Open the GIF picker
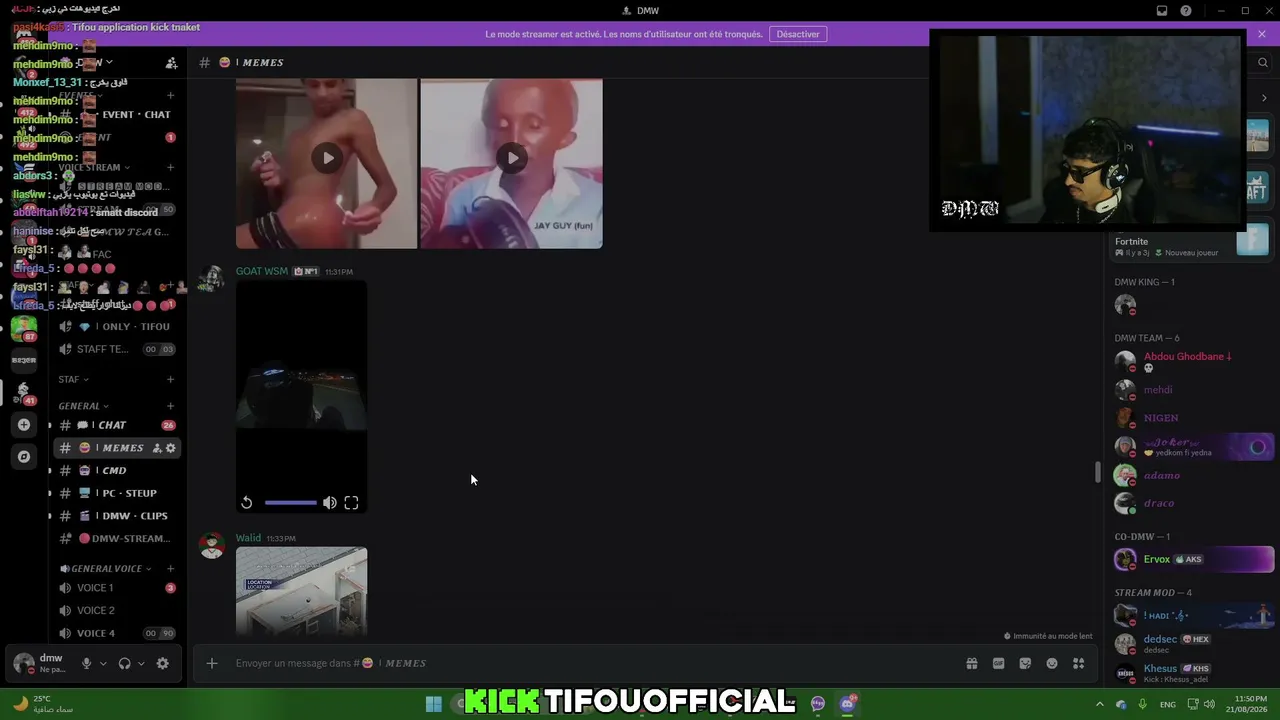The width and height of the screenshot is (1280, 720). pos(998,663)
